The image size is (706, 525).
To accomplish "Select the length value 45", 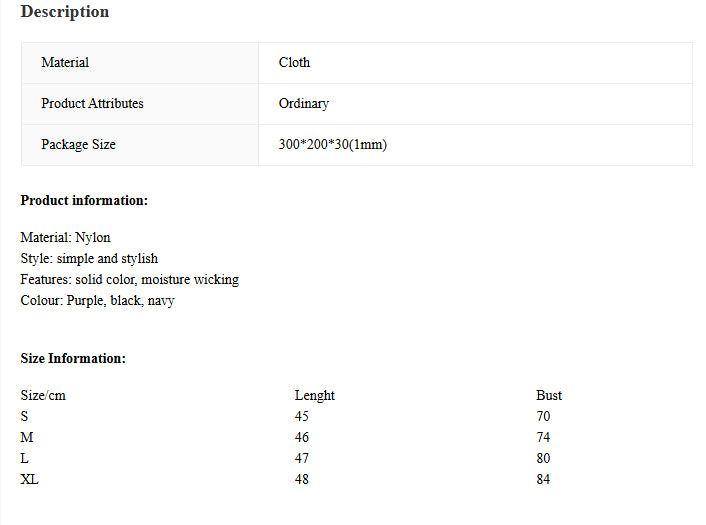I will pos(302,416).
